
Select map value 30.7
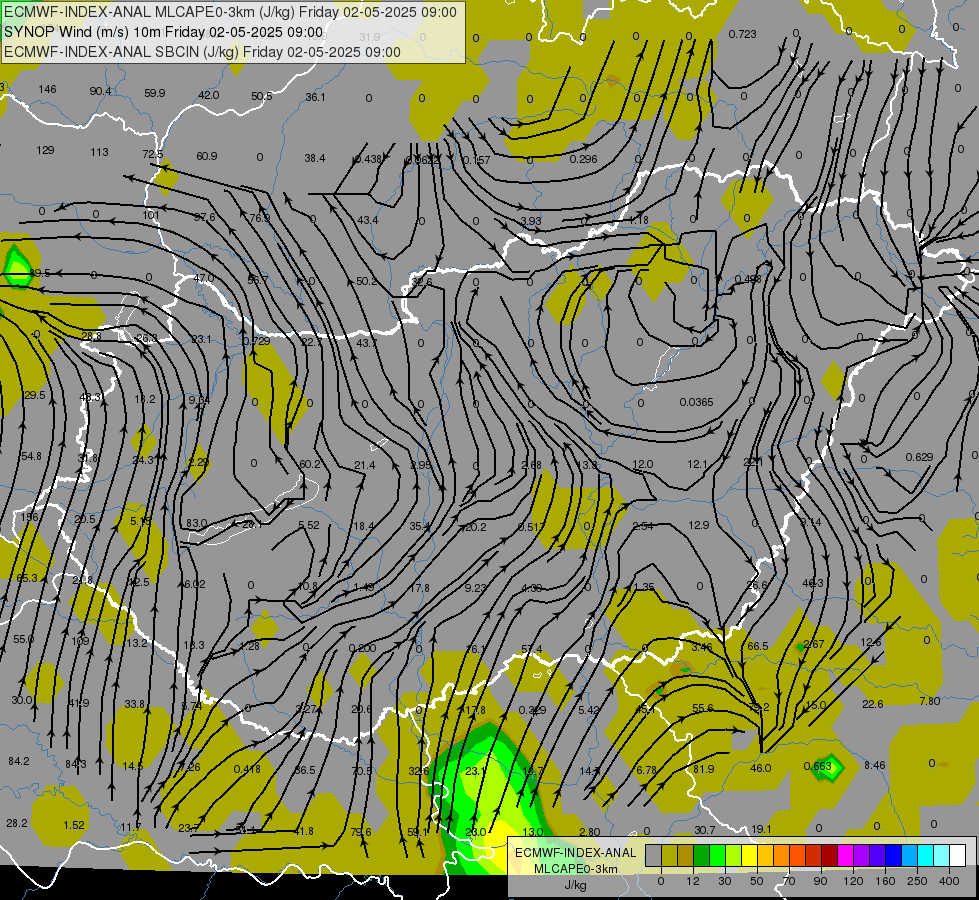pyautogui.click(x=705, y=830)
